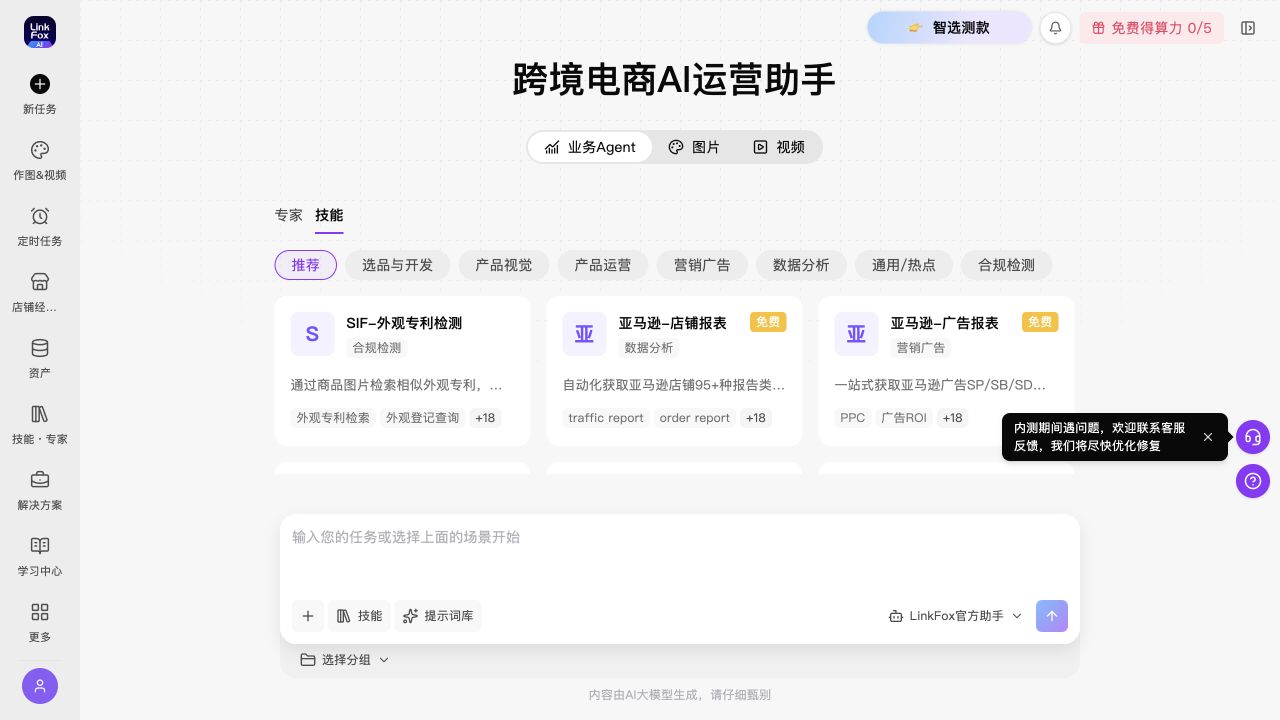The width and height of the screenshot is (1280, 720).
Task: Open 定时任务 alarm clock icon
Action: [x=40, y=216]
